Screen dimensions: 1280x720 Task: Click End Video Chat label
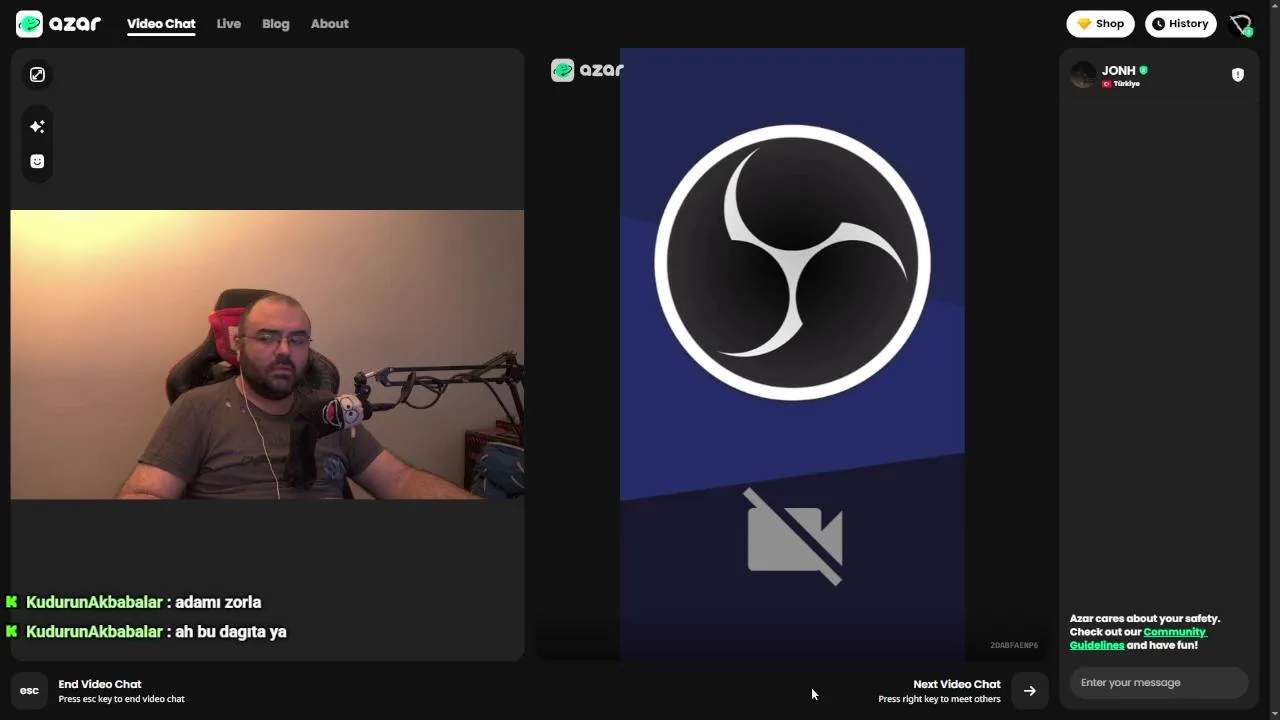[100, 684]
